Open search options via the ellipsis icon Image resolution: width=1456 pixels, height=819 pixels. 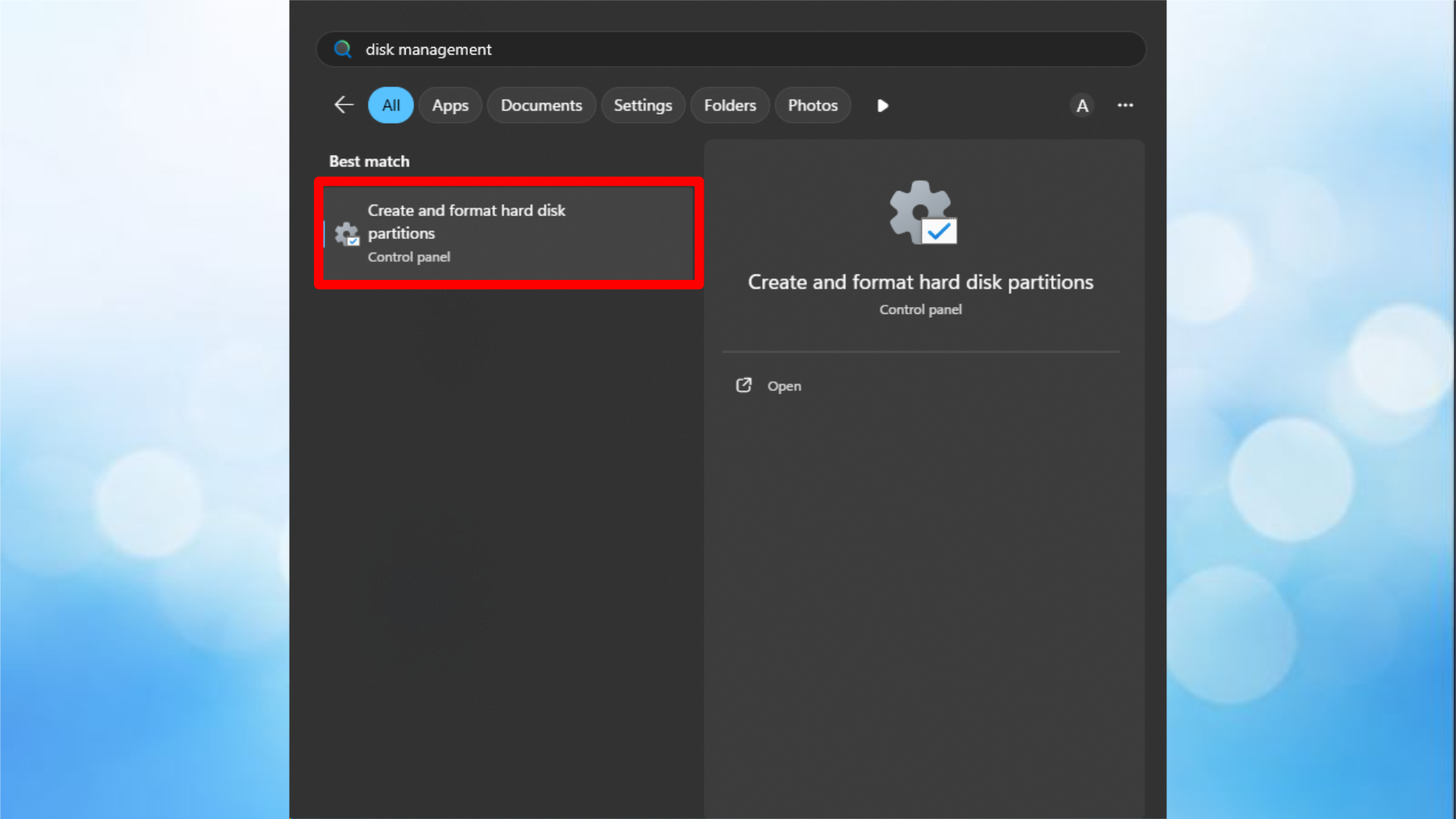tap(1125, 105)
